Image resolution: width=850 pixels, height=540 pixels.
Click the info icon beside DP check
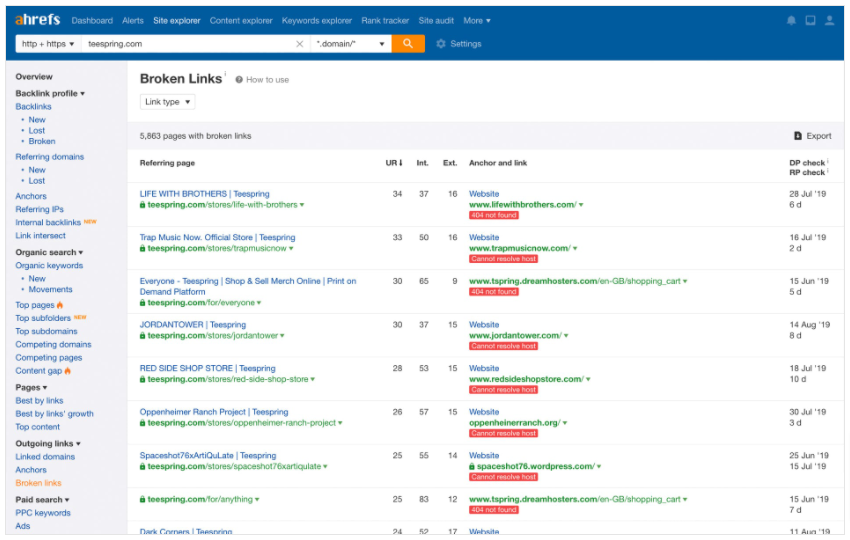click(828, 160)
